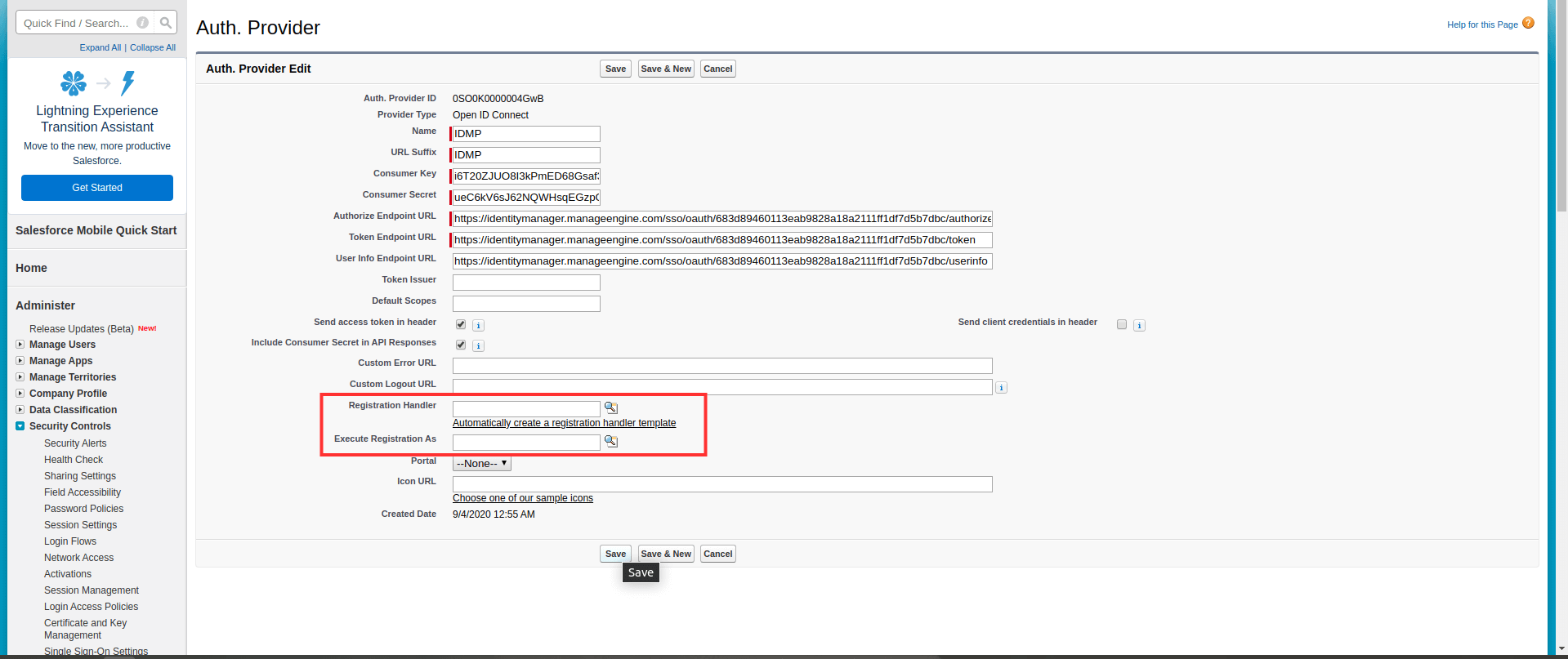Collapse Security Controls in sidebar

click(x=20, y=426)
